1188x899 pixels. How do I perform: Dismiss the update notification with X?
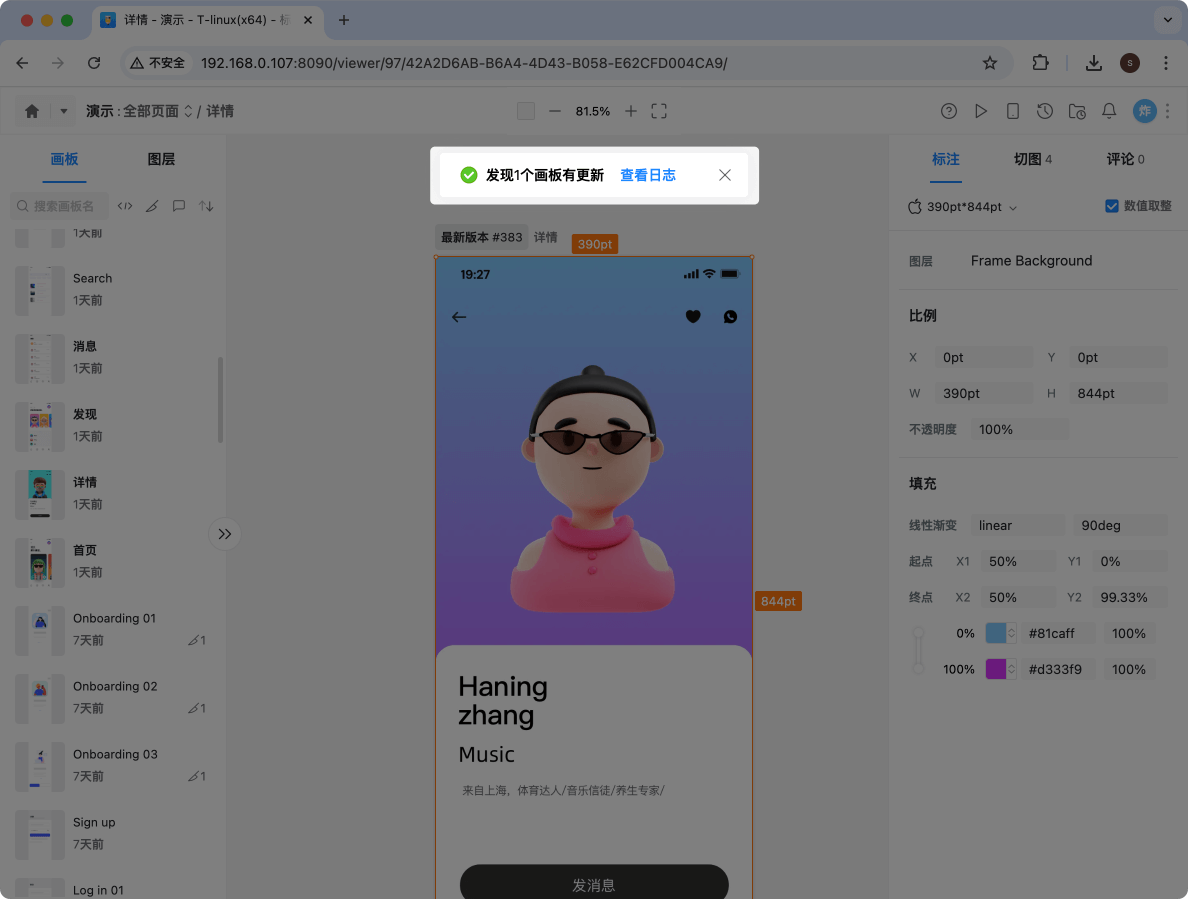coord(725,175)
